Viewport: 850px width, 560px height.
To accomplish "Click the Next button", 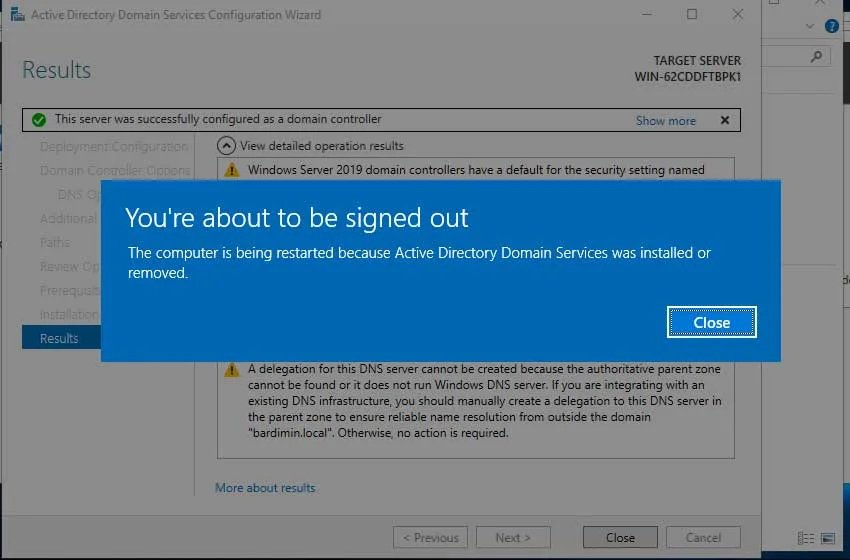I will point(513,537).
